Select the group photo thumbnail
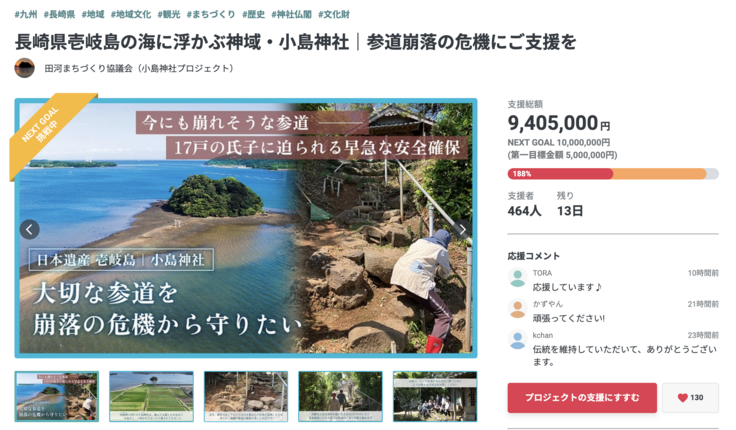 tap(435, 397)
